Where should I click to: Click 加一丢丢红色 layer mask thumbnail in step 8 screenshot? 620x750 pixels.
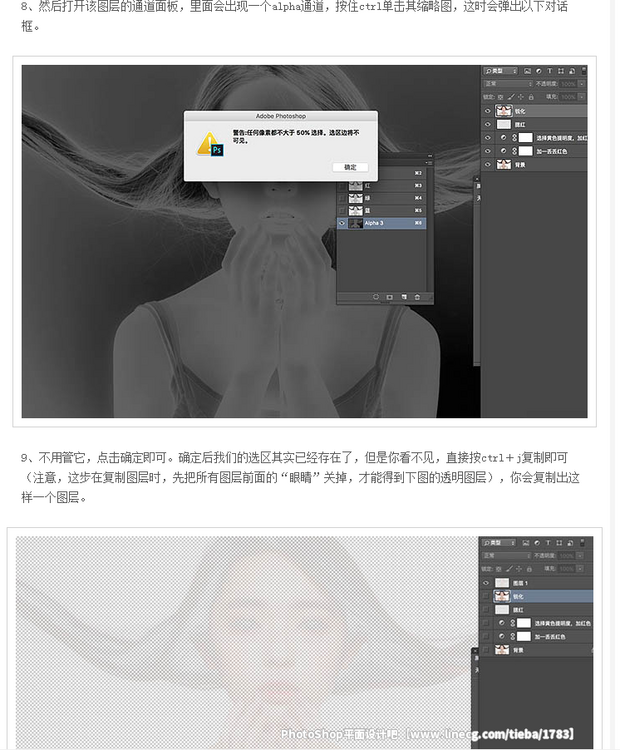(526, 151)
